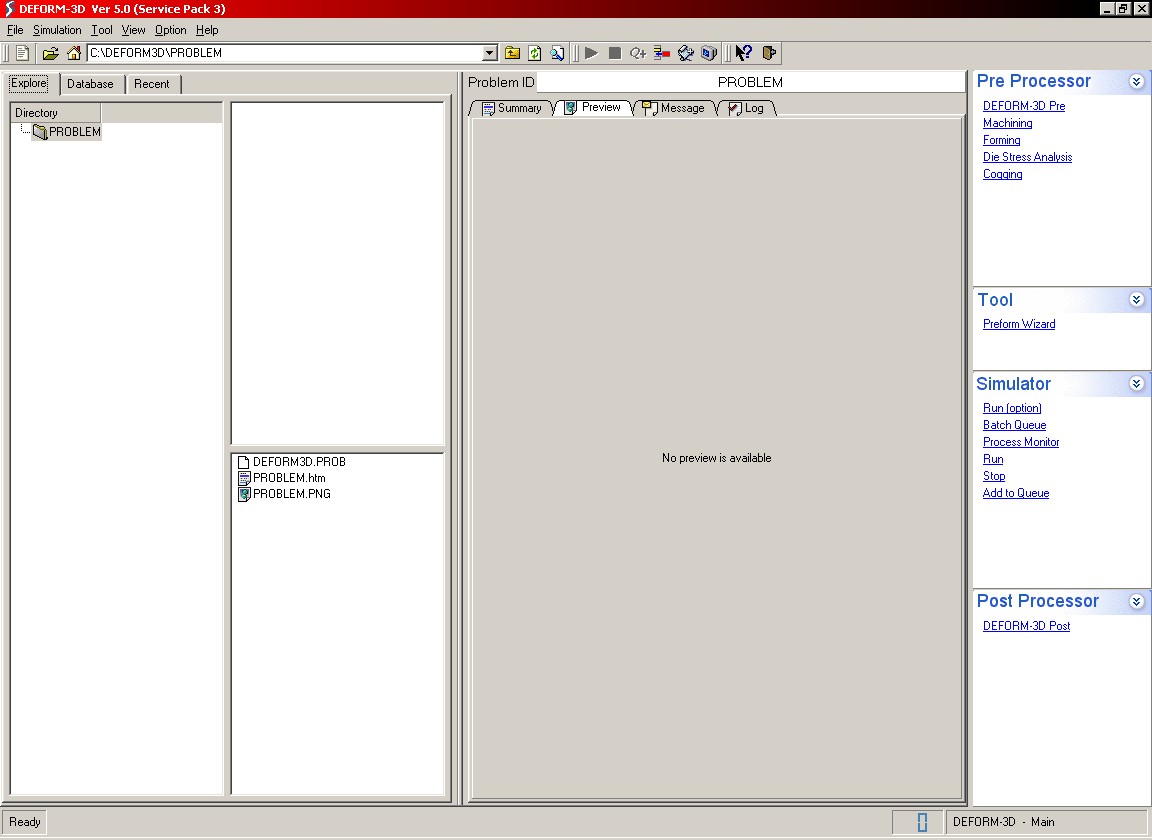Image resolution: width=1152 pixels, height=840 pixels.
Task: Open the Cogging link
Action: tap(1002, 174)
